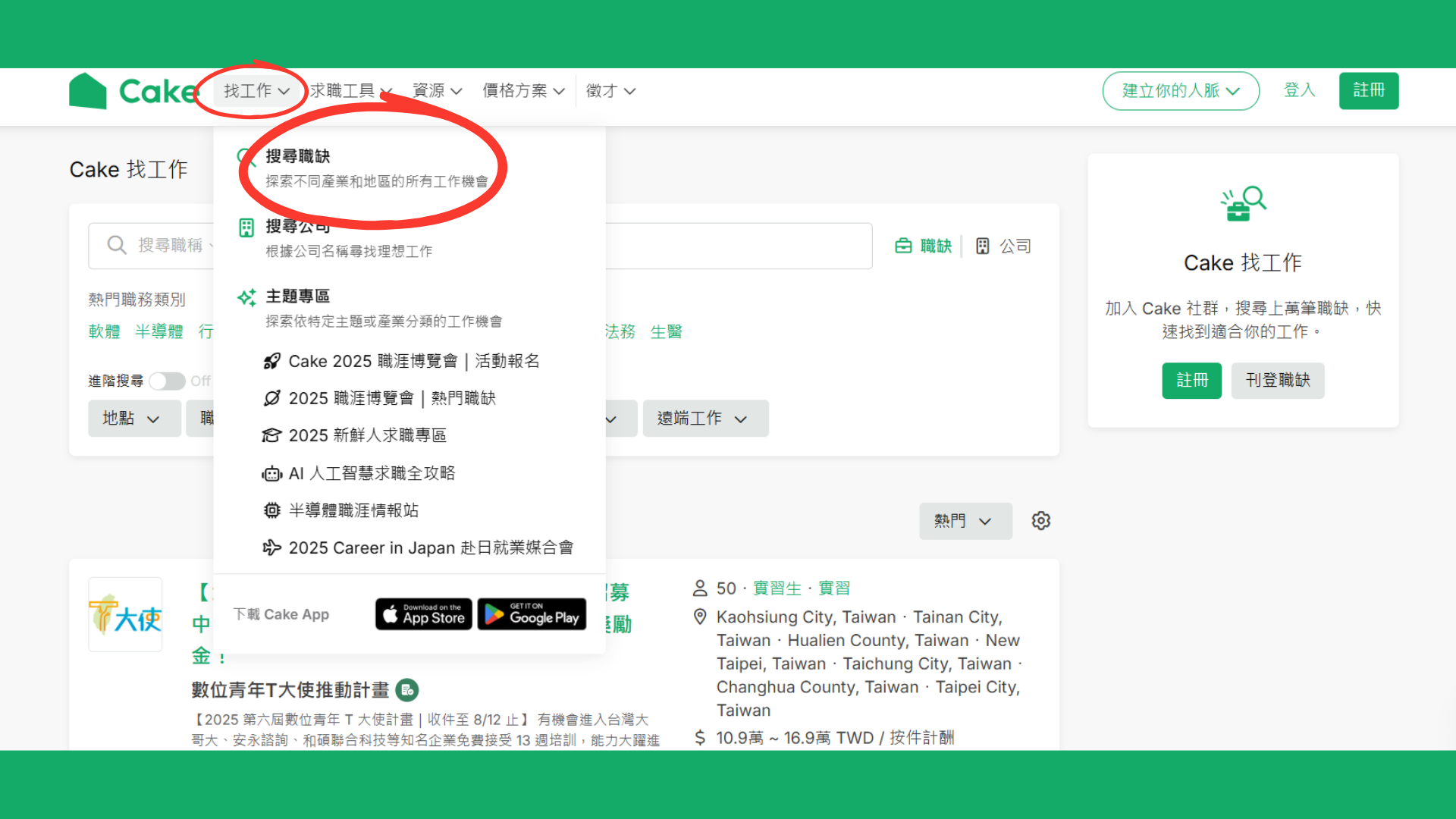
Task: Switch search mode to 公司
Action: (x=1003, y=246)
